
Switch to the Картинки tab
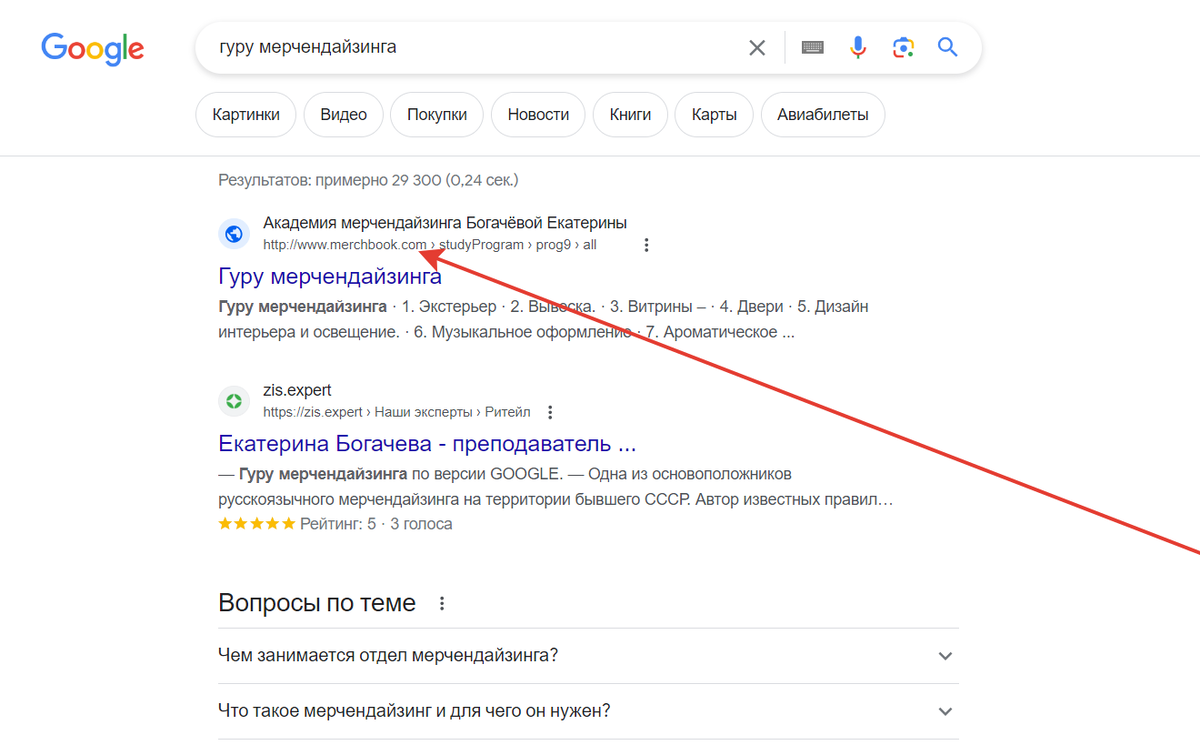[x=245, y=114]
